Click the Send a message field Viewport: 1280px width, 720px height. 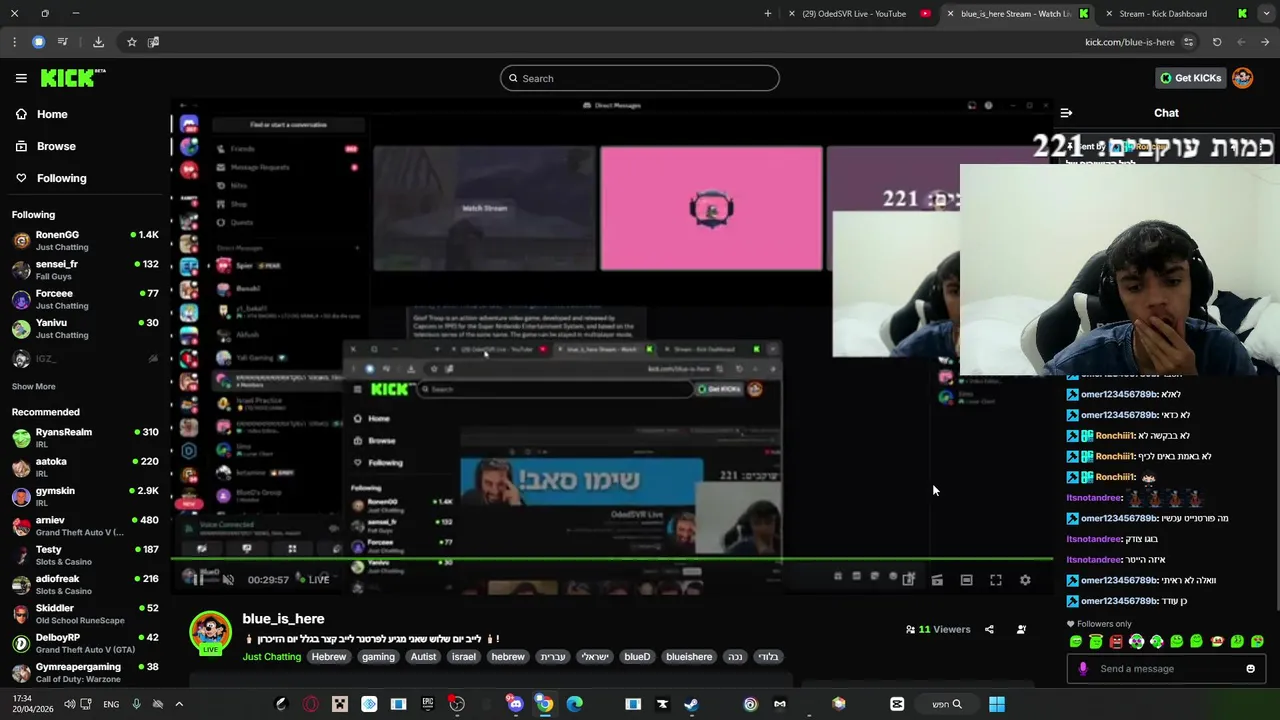(1166, 669)
